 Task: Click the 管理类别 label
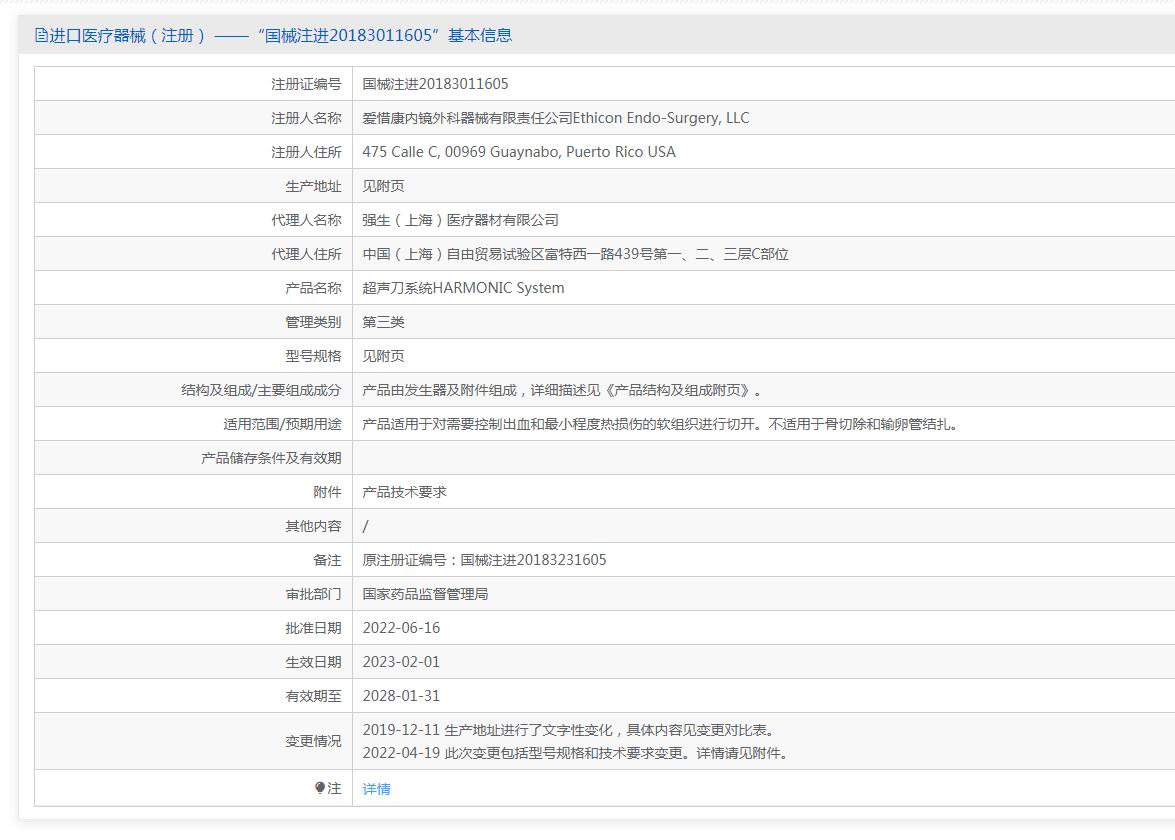313,322
